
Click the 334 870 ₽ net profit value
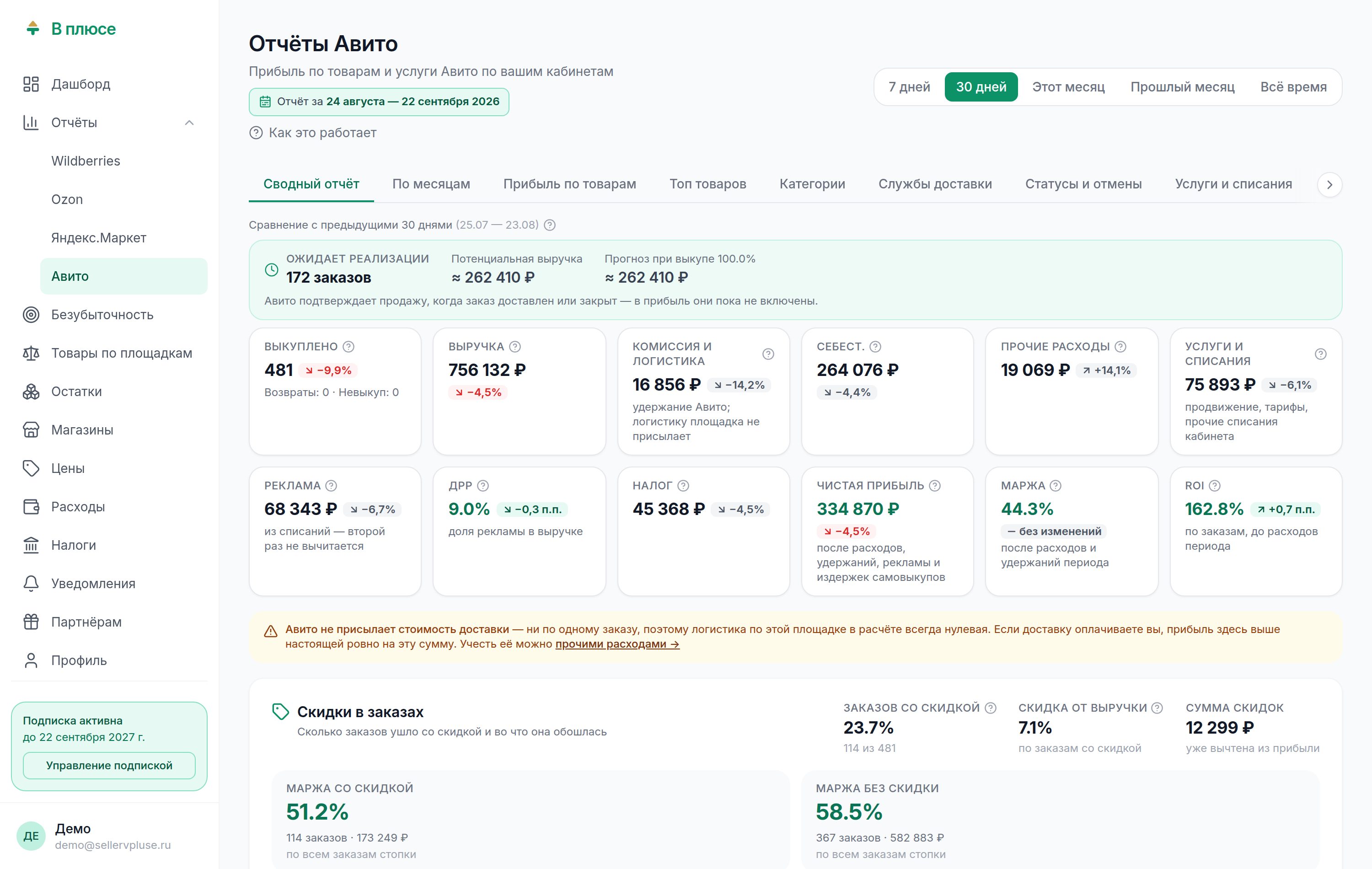coord(858,509)
